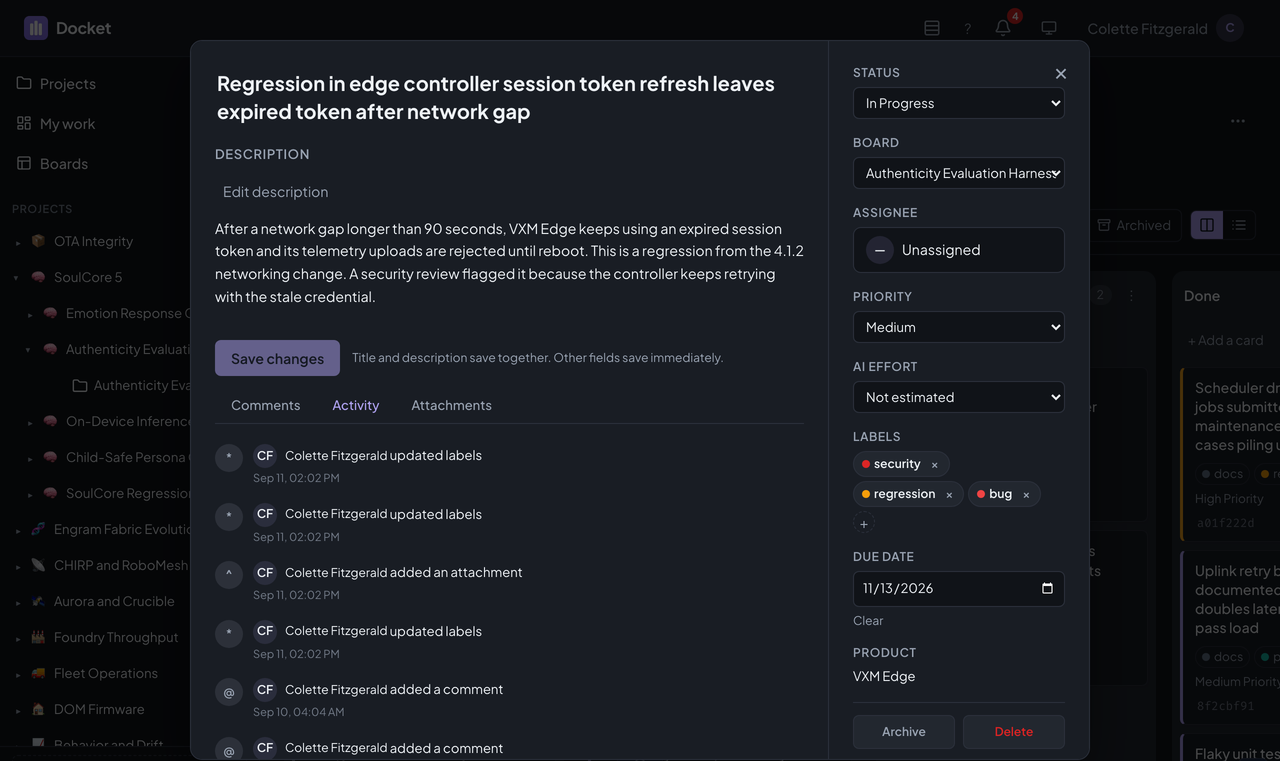Image resolution: width=1280 pixels, height=761 pixels.
Task: Switch to list view icon
Action: tap(1239, 225)
